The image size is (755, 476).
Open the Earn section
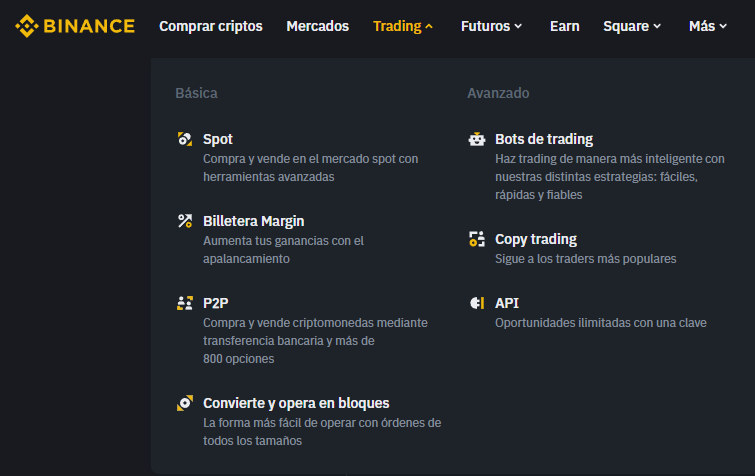(564, 26)
